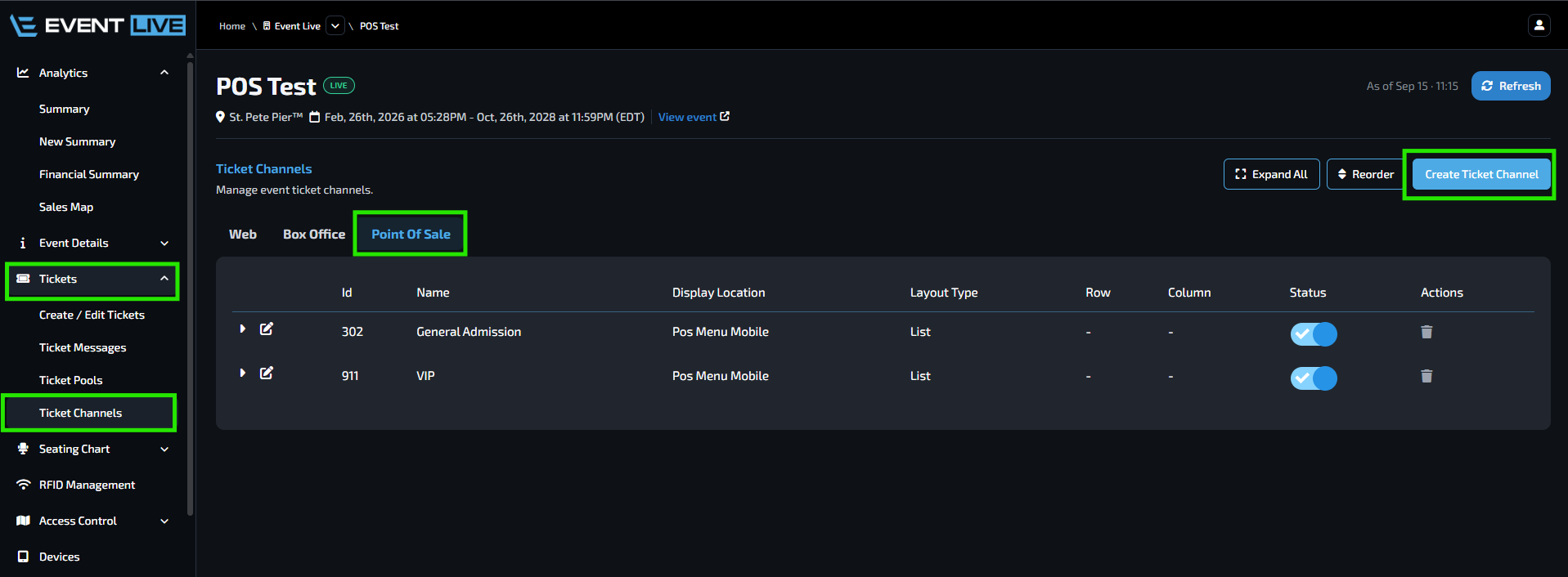Go to Financial Summary
Viewport: 1568px width, 577px height.
click(x=89, y=174)
